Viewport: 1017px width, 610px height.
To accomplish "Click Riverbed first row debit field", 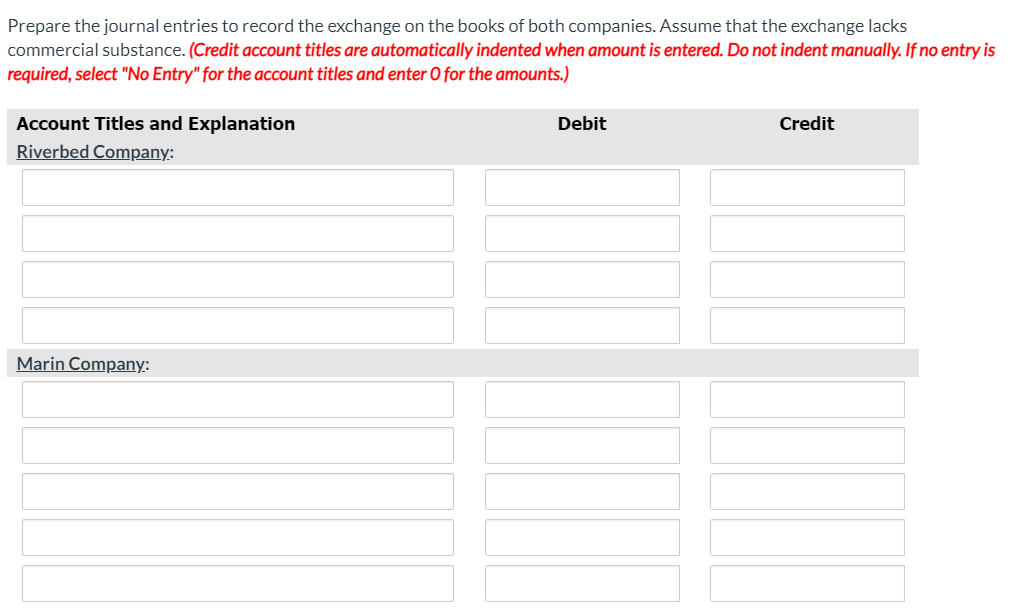I will 582,188.
